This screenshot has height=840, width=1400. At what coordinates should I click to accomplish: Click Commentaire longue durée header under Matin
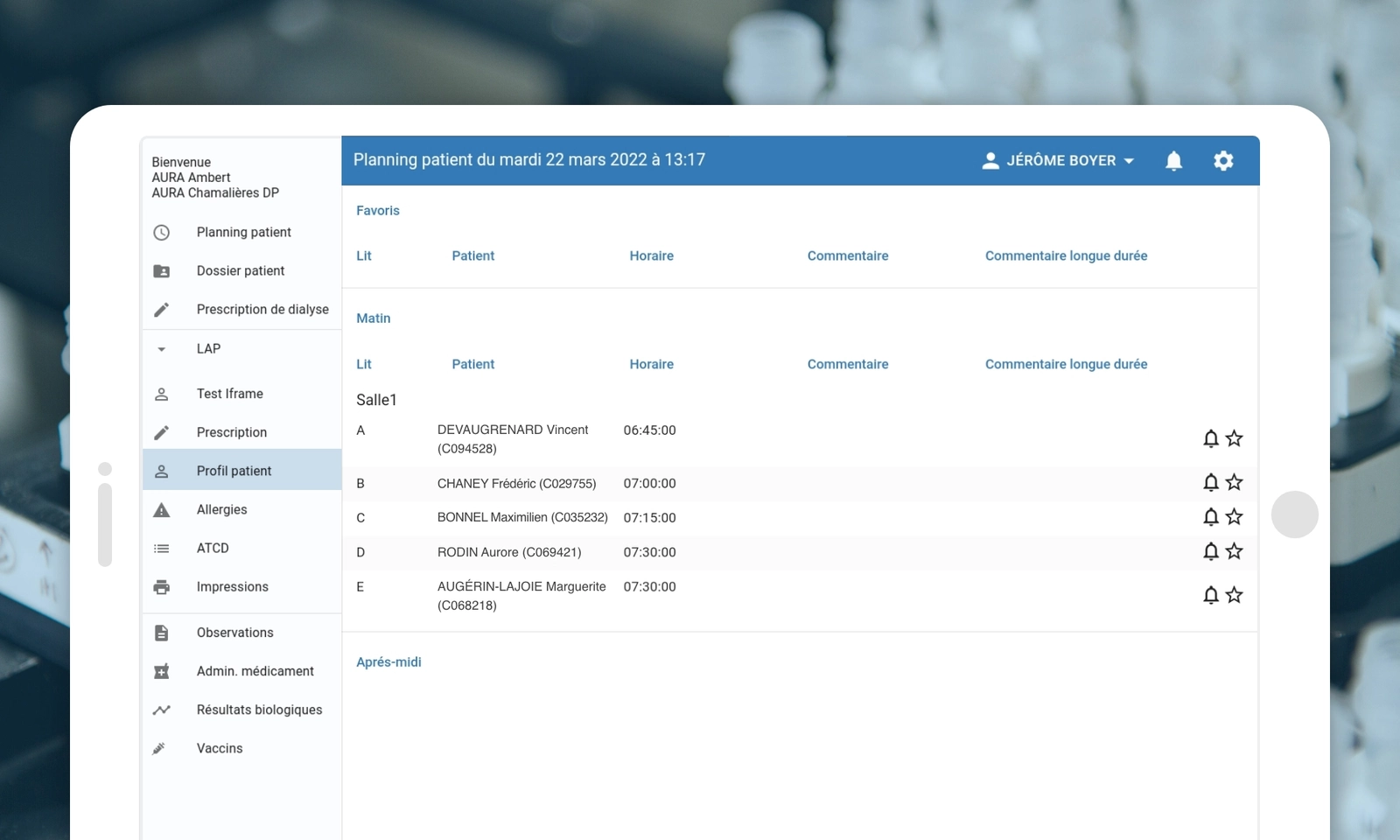click(x=1066, y=365)
